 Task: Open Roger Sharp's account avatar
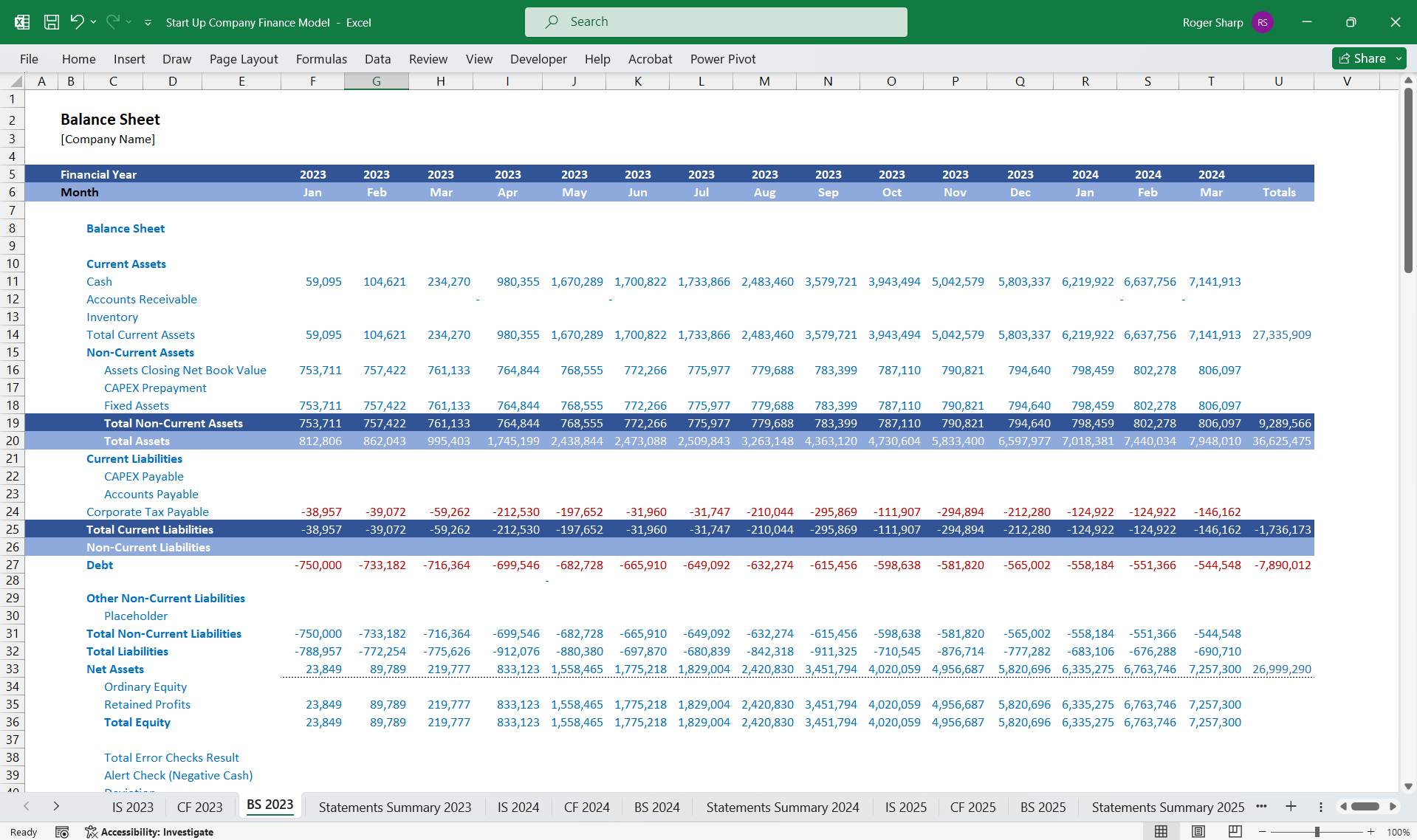tap(1262, 22)
